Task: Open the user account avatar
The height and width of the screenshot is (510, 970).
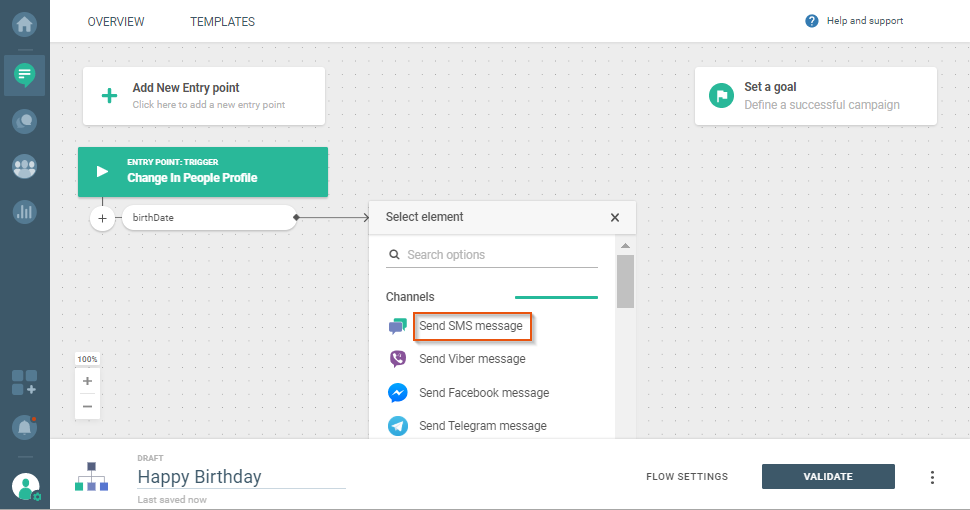Action: click(x=25, y=487)
